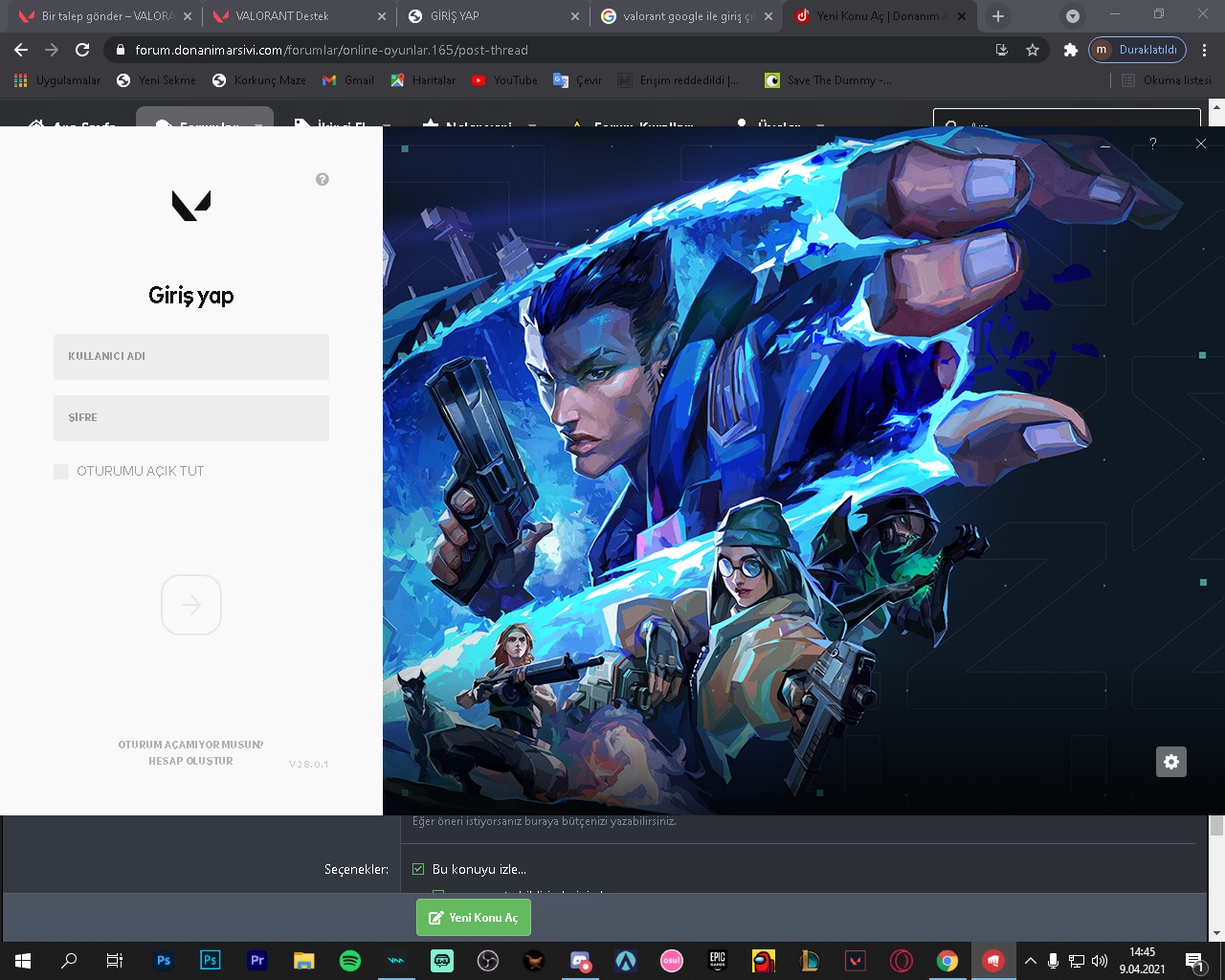The image size is (1225, 980).
Task: Open first Photoshop icon on taskbar
Action: (x=164, y=961)
